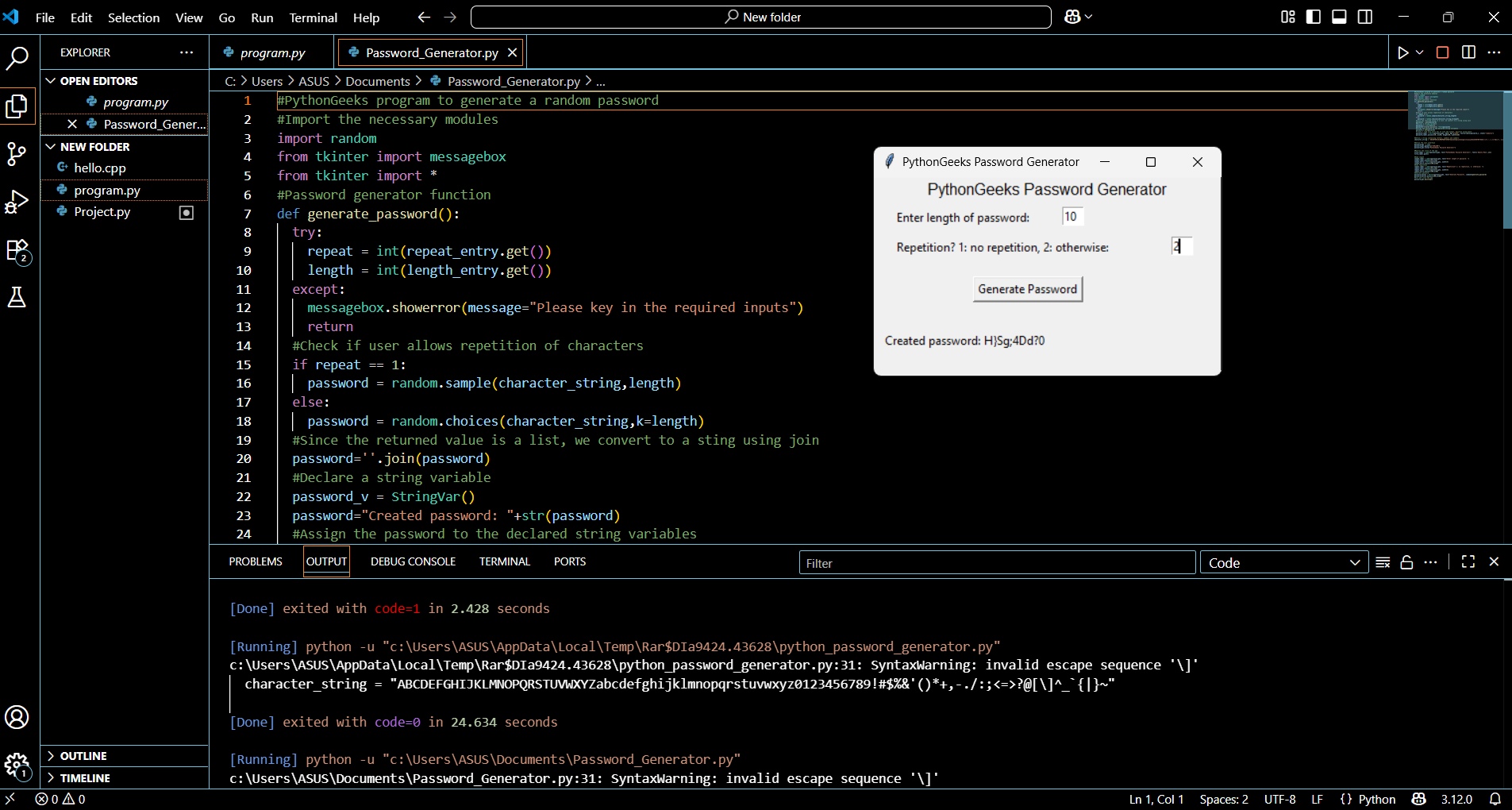The image size is (1512, 810).
Task: Open the Extensions view
Action: click(x=17, y=251)
